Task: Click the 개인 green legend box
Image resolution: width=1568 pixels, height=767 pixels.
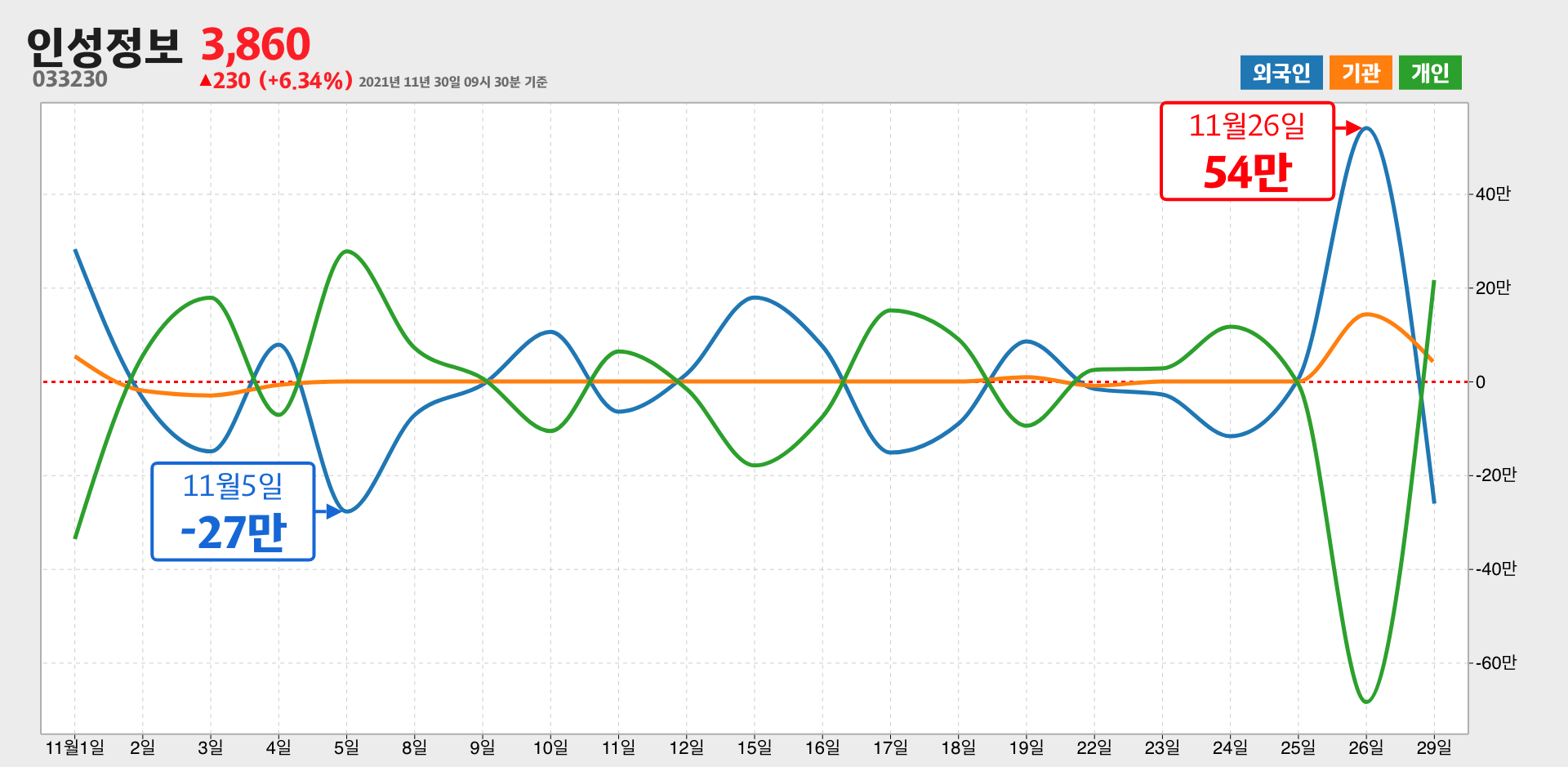Action: tap(1430, 73)
